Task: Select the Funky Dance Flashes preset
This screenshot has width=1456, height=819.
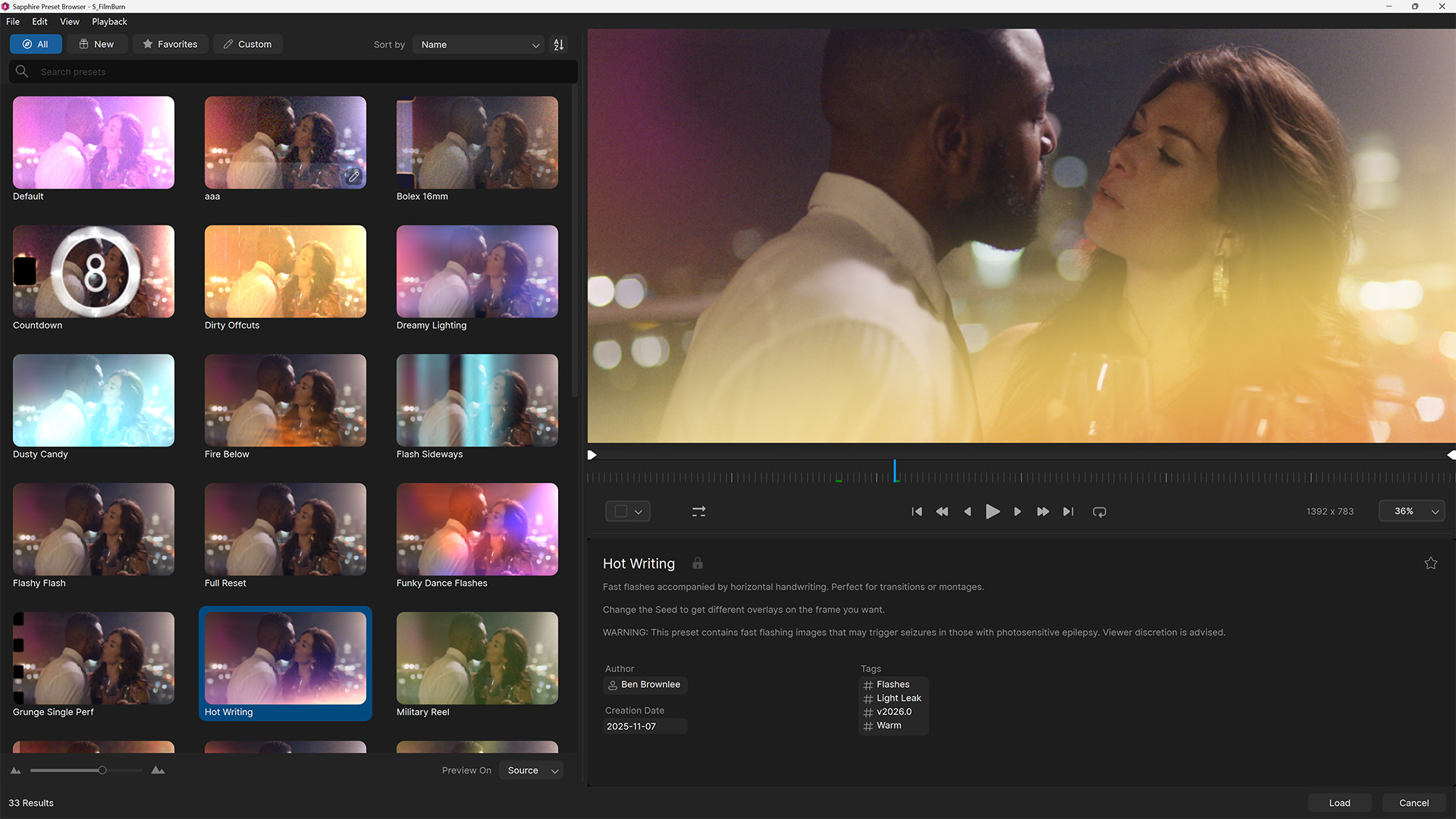Action: 477,529
